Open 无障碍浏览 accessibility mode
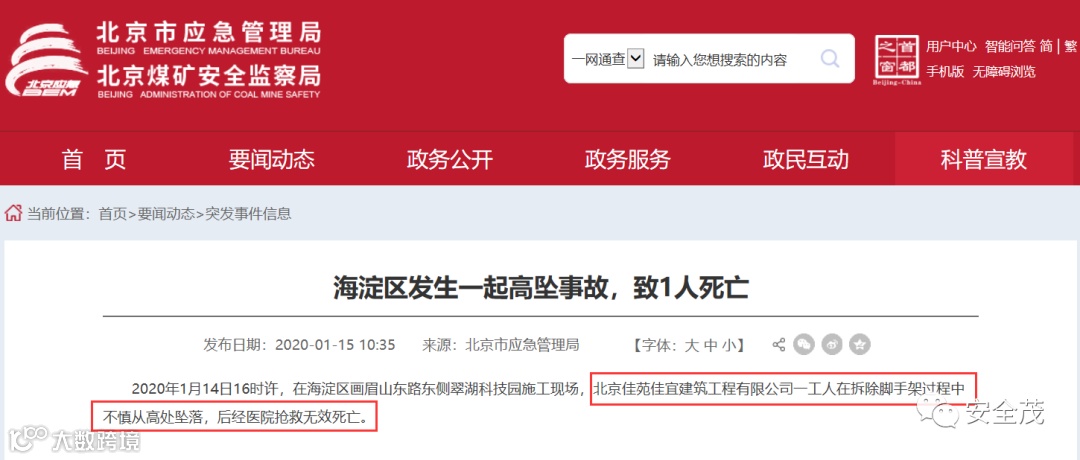1080x460 pixels. coord(1004,72)
